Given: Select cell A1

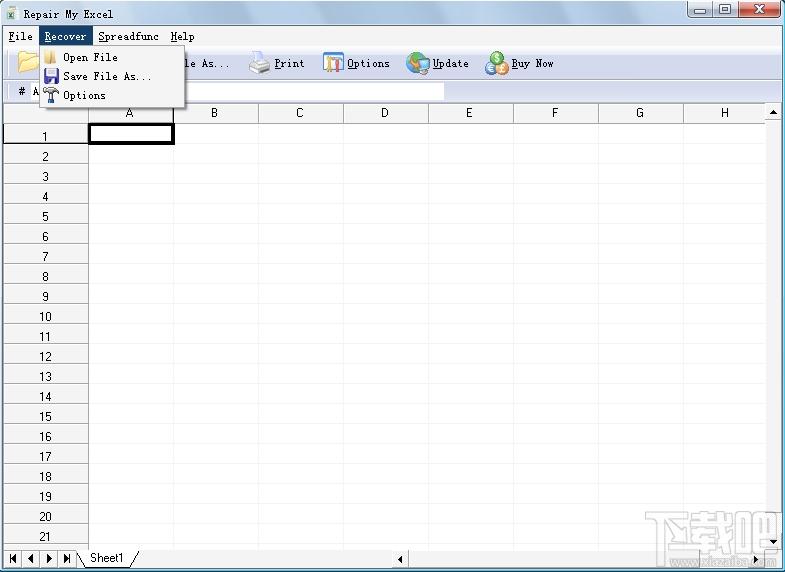Looking at the screenshot, I should pyautogui.click(x=131, y=134).
